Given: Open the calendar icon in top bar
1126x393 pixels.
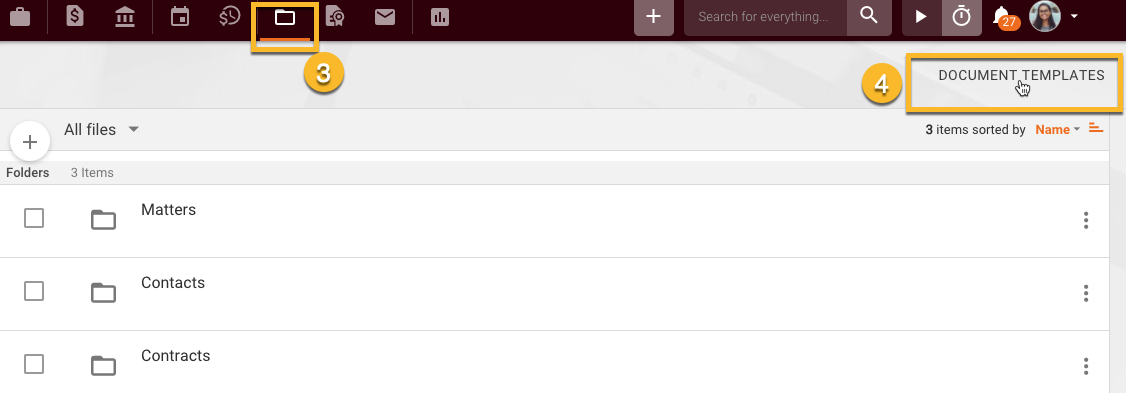Looking at the screenshot, I should coord(180,17).
